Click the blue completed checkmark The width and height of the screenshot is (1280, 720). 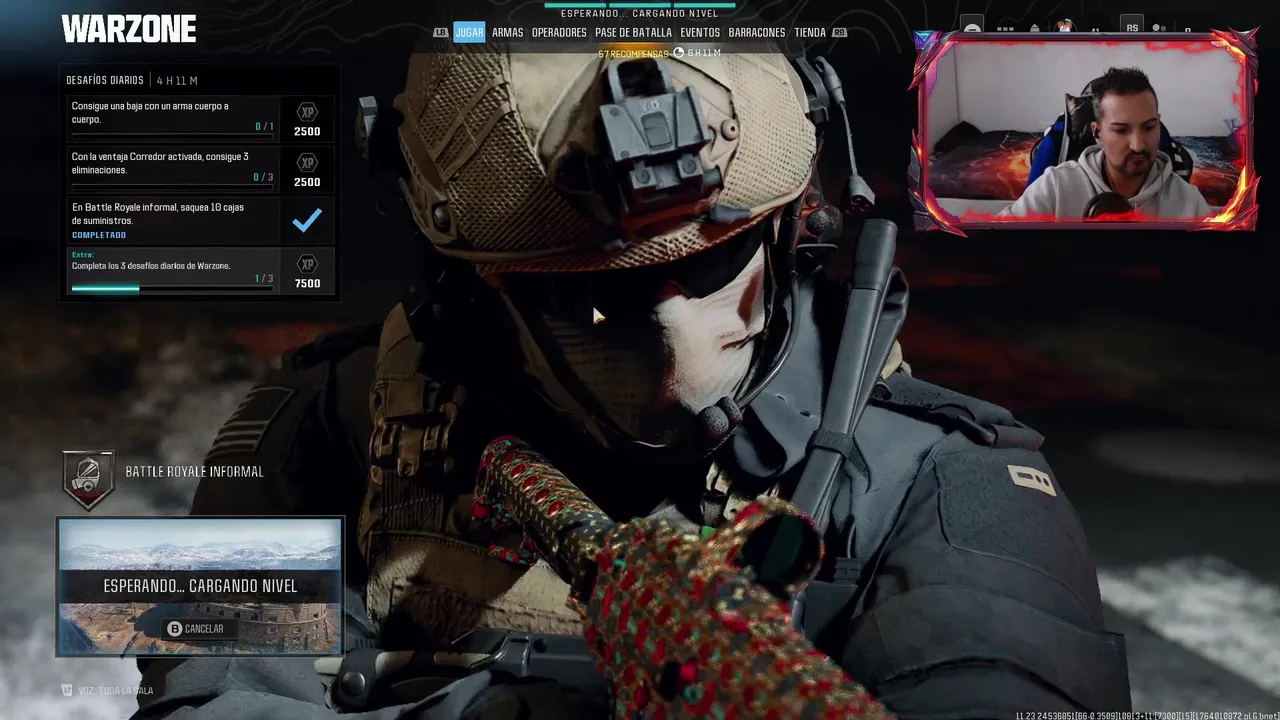(307, 220)
